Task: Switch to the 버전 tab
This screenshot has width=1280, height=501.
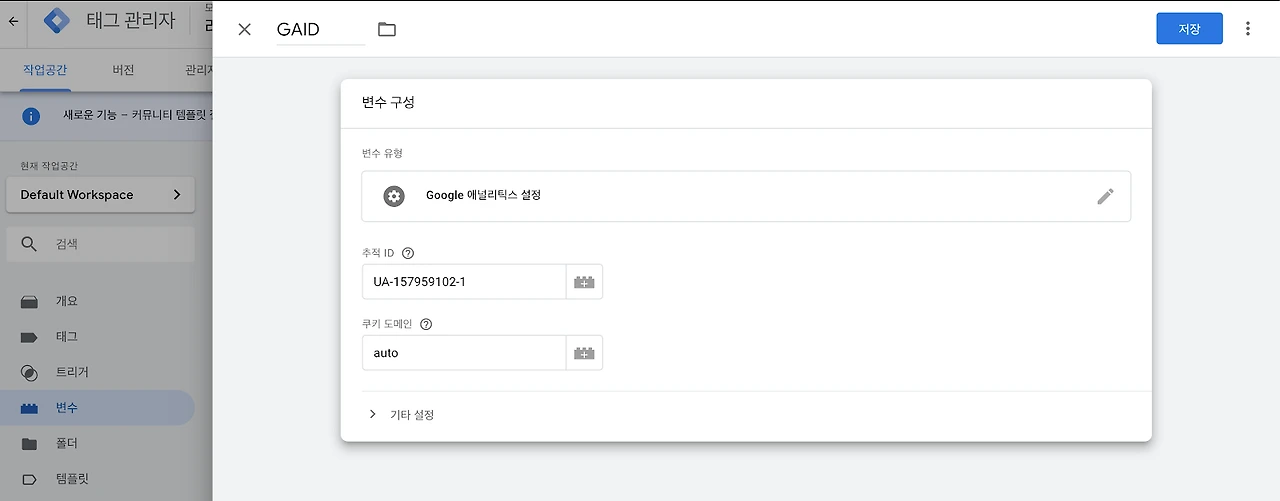Action: 123,70
